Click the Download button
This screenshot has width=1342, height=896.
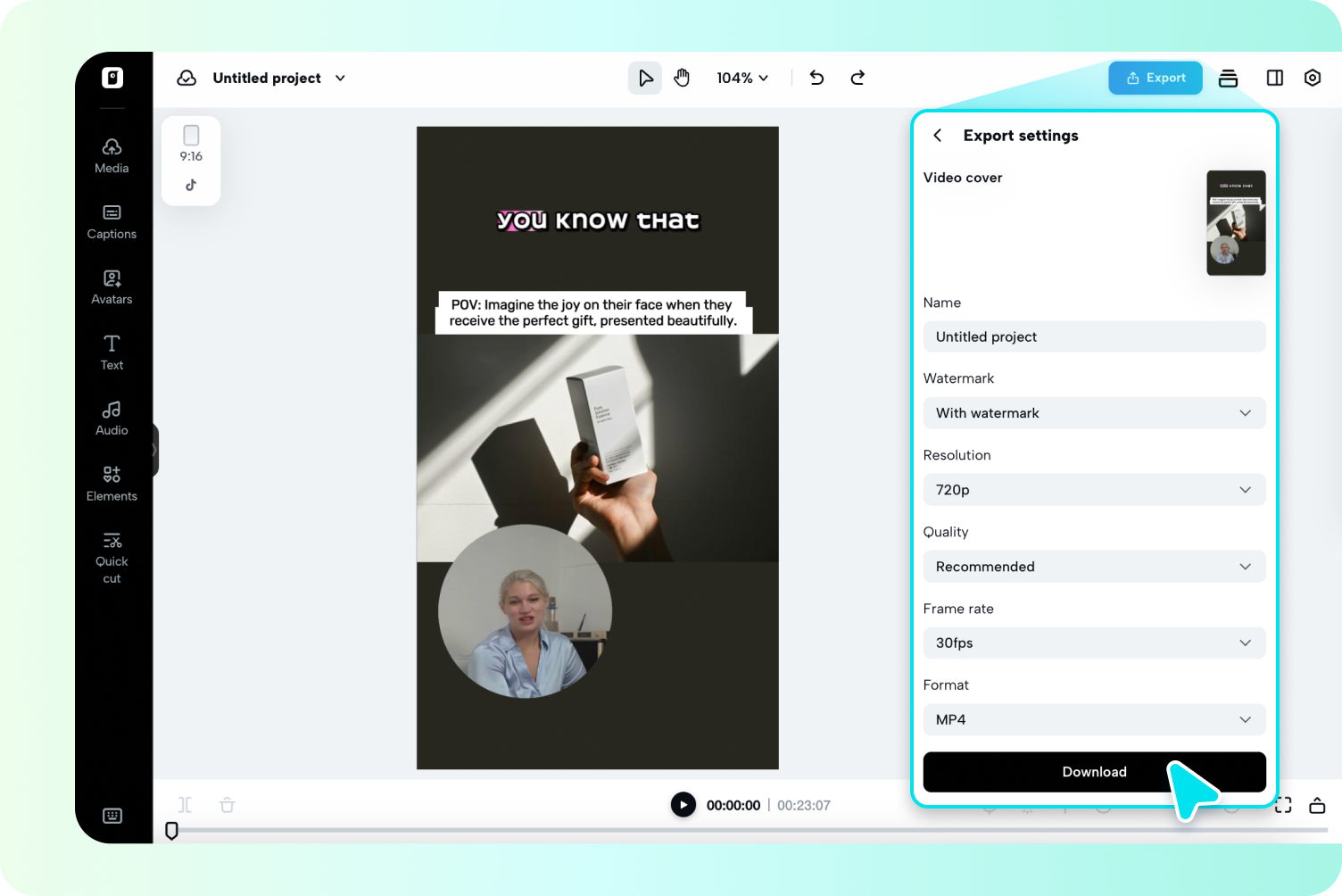[1094, 772]
